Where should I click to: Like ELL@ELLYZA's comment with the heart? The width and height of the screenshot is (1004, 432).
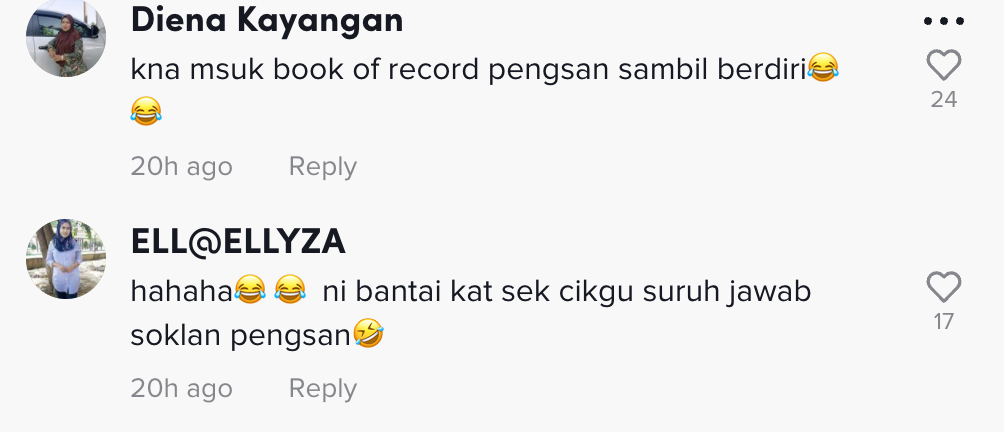[x=944, y=287]
